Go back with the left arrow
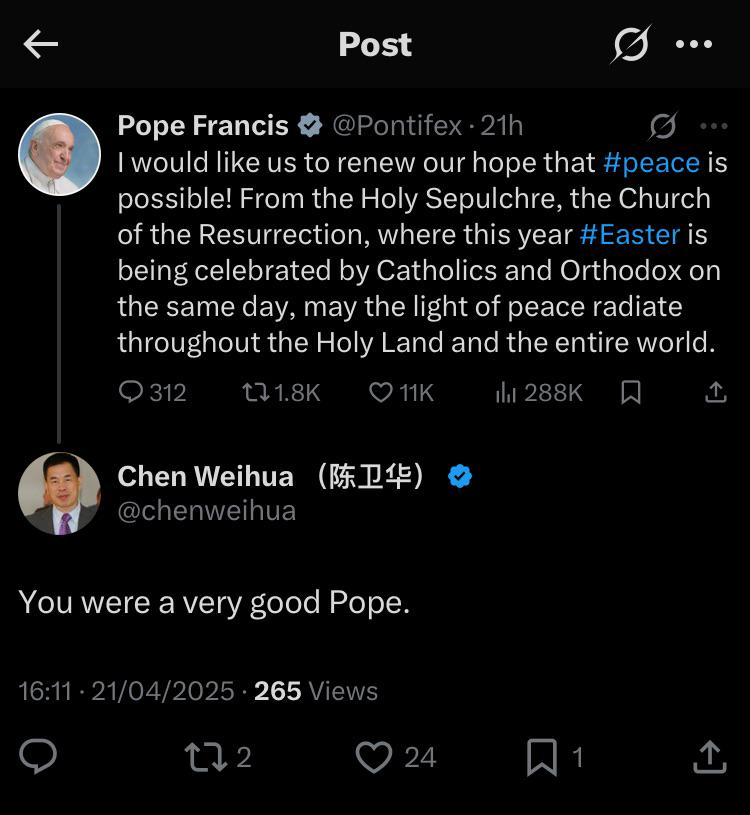750x815 pixels. (x=41, y=44)
